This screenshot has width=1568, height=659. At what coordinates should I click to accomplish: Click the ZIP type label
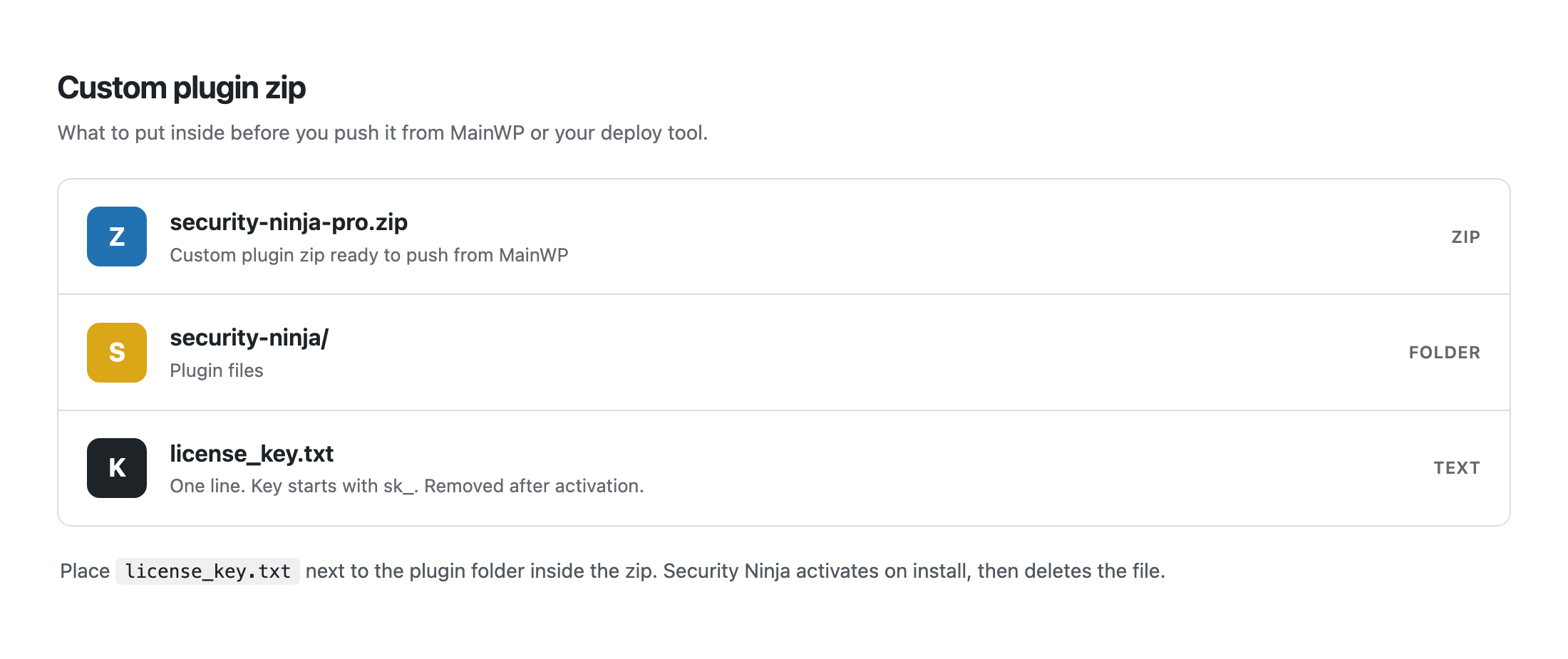(1465, 237)
